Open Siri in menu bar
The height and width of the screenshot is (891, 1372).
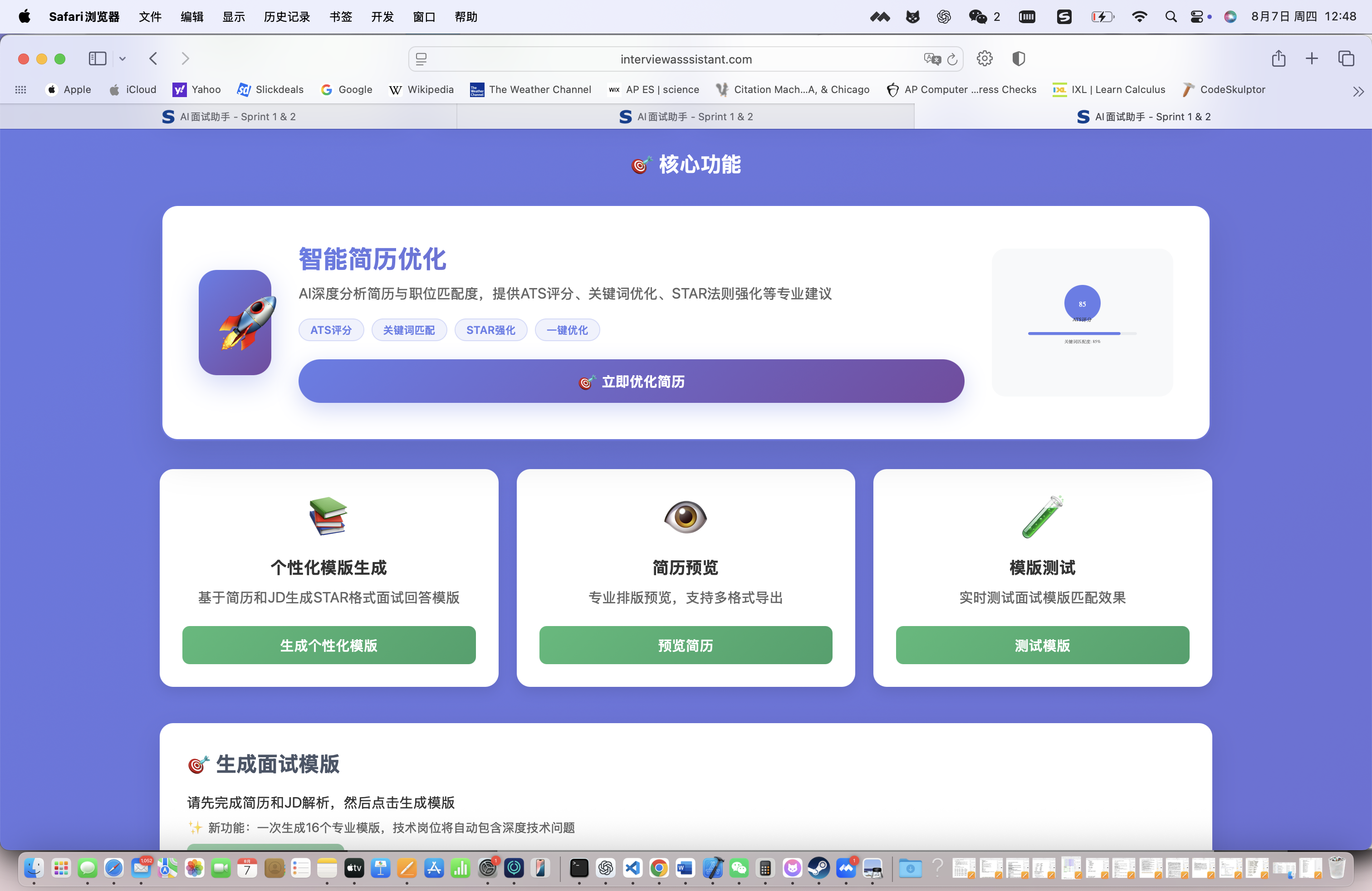point(1230,17)
